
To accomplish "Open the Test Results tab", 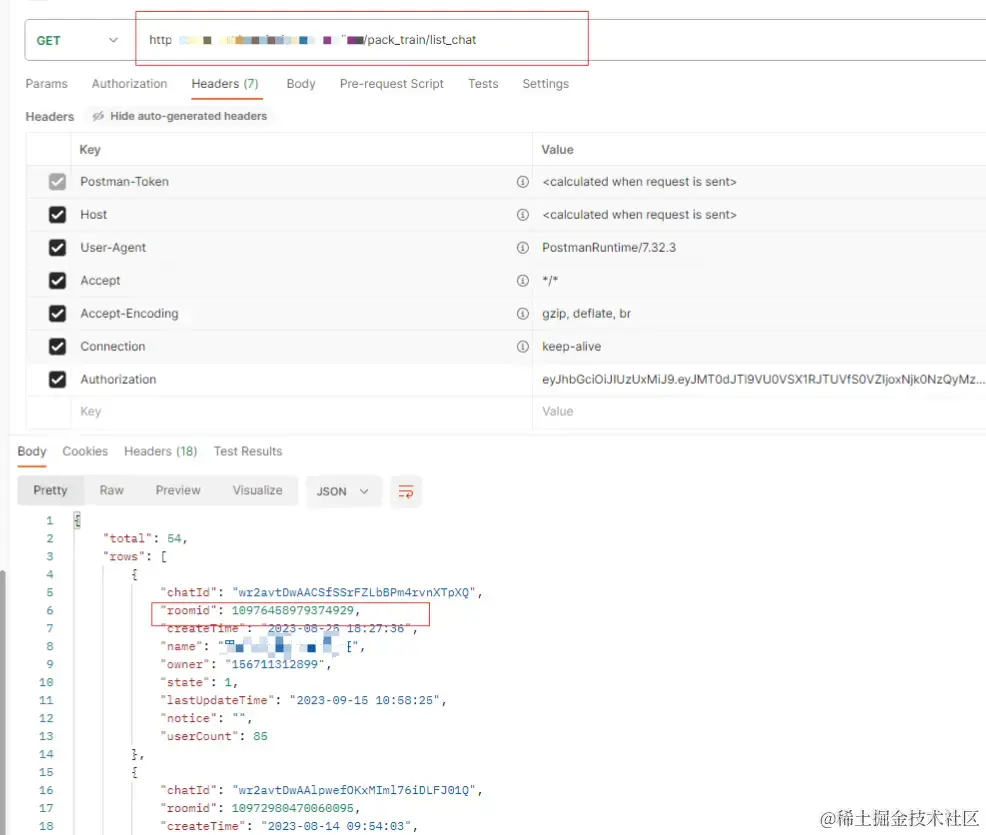I will pyautogui.click(x=248, y=451).
